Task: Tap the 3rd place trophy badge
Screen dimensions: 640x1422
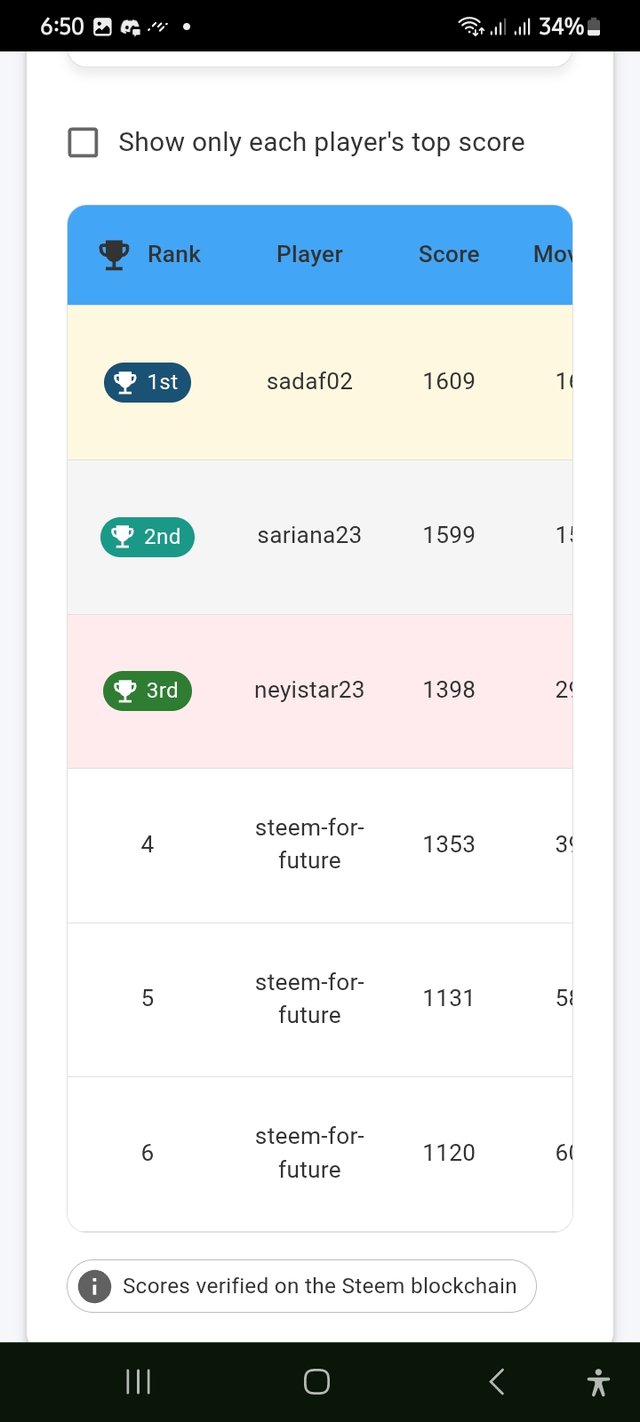Action: click(x=147, y=691)
